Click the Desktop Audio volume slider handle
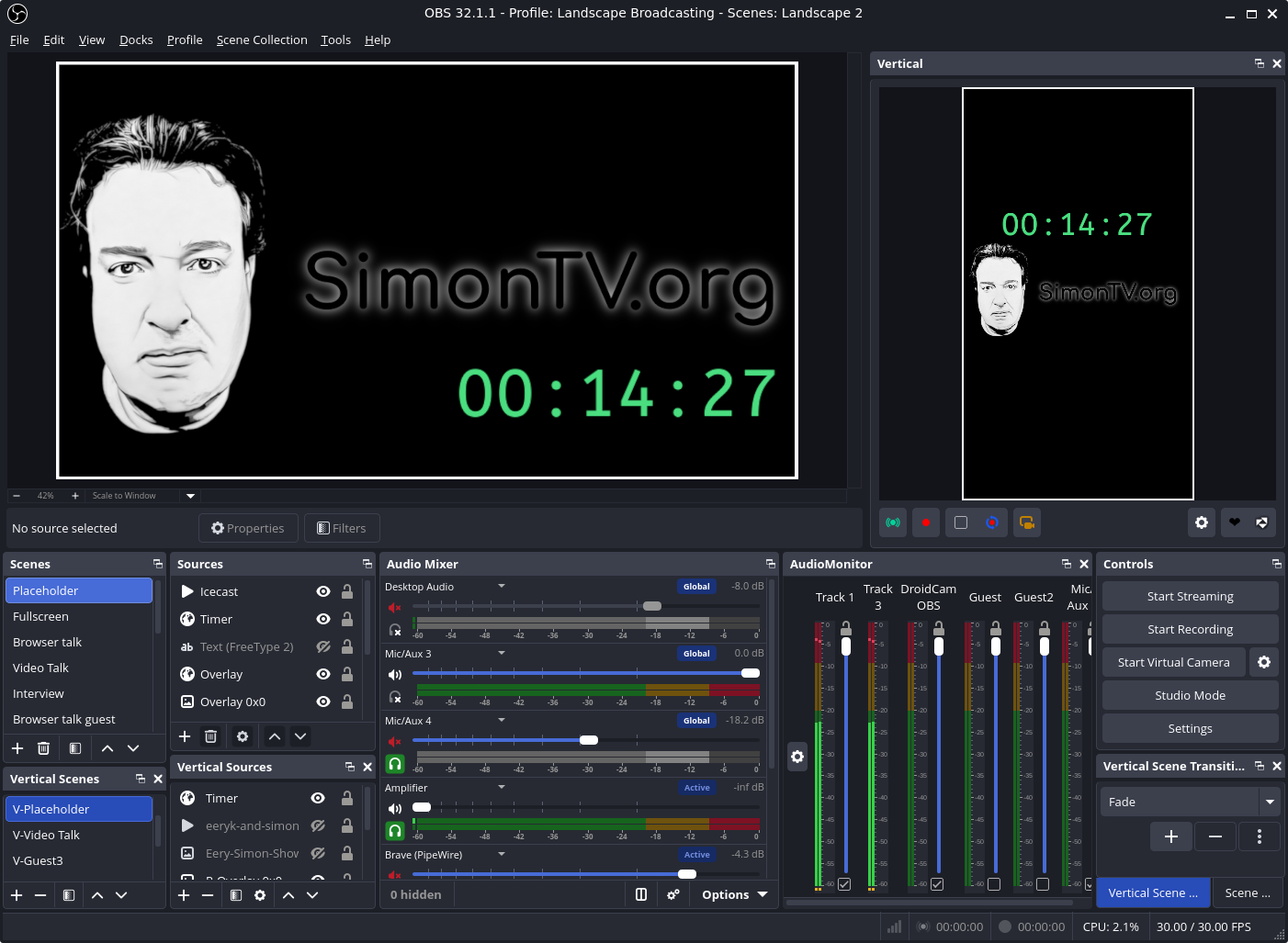 (652, 606)
